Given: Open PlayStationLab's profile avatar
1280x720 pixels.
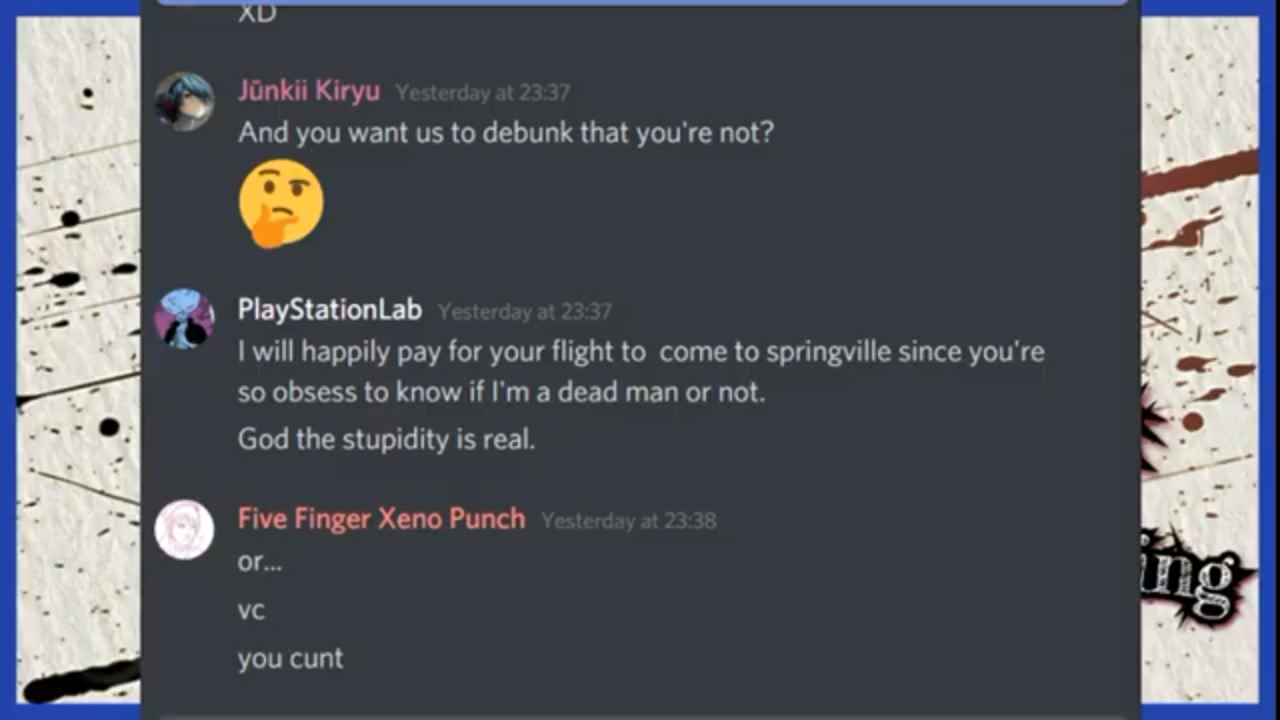Looking at the screenshot, I should (x=184, y=319).
